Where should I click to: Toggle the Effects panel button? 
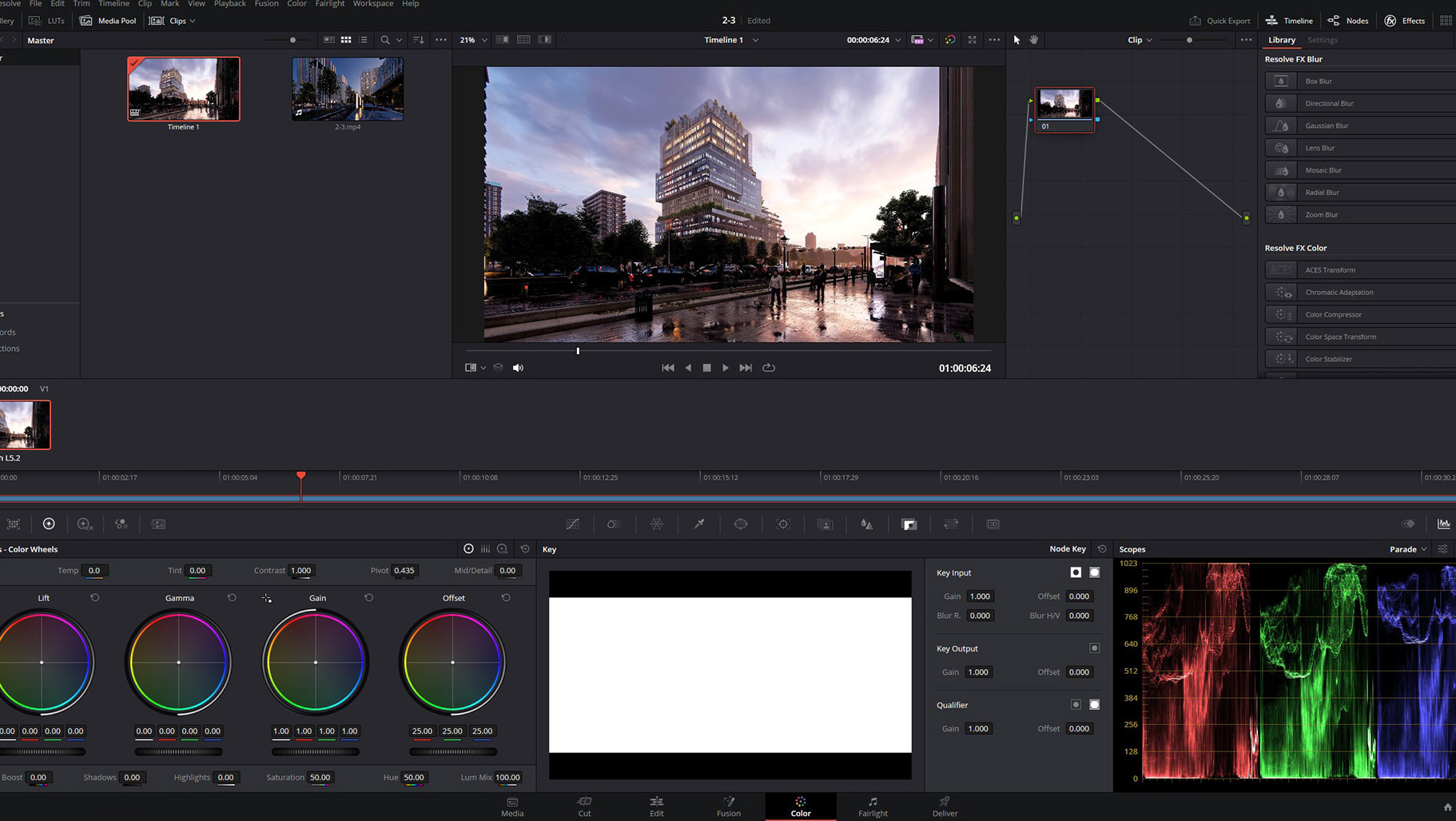1404,21
